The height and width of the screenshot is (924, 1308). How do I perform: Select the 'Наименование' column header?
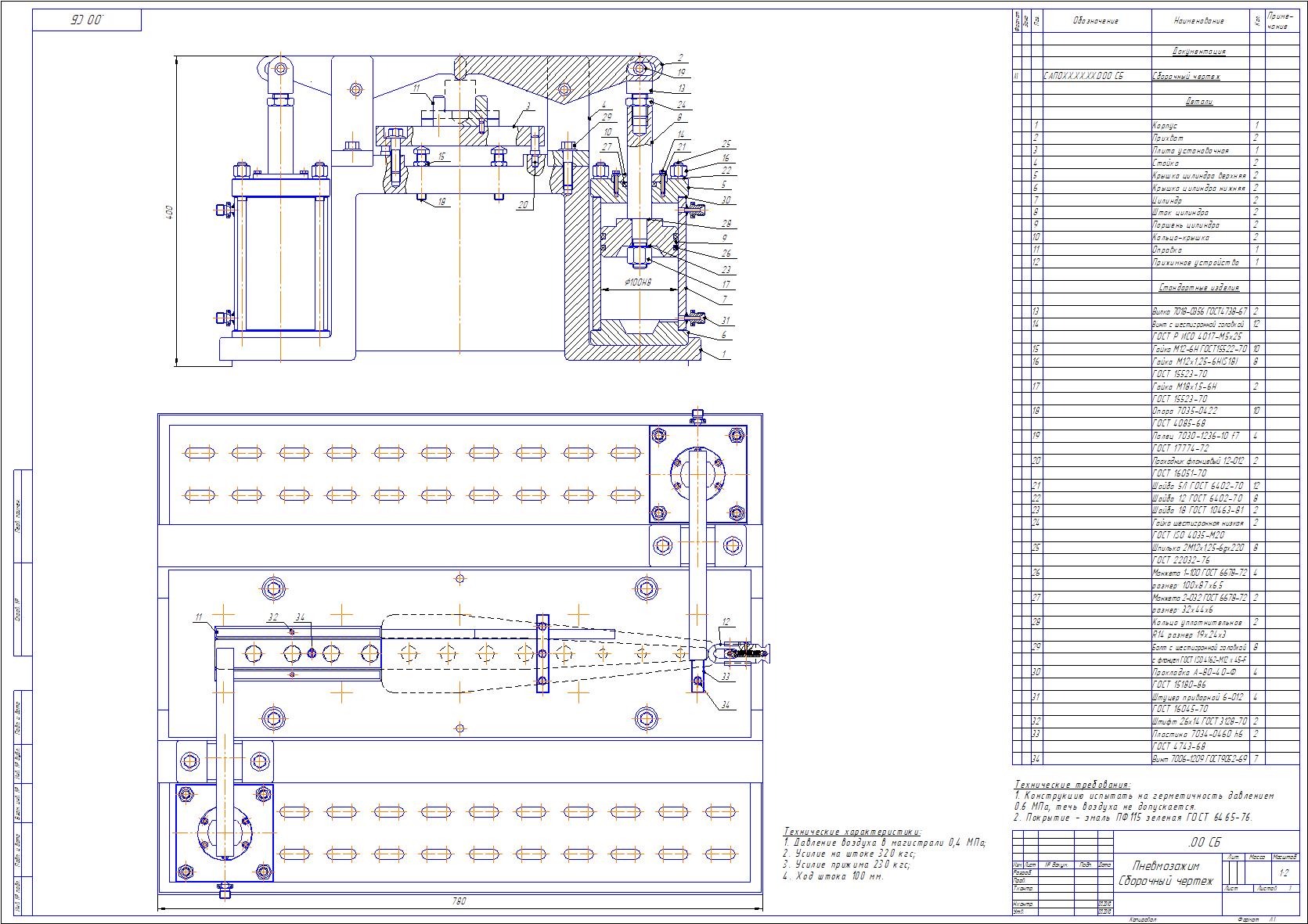[1198, 21]
